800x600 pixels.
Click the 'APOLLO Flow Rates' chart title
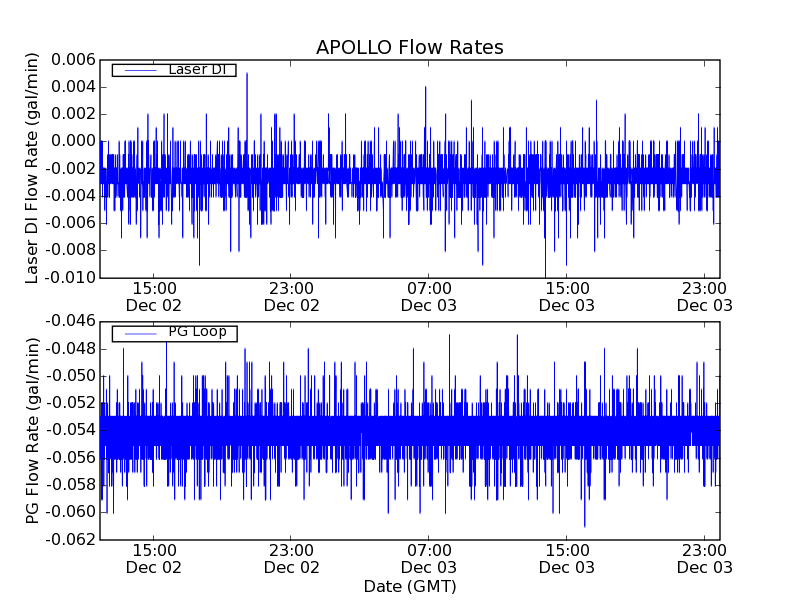pyautogui.click(x=410, y=47)
